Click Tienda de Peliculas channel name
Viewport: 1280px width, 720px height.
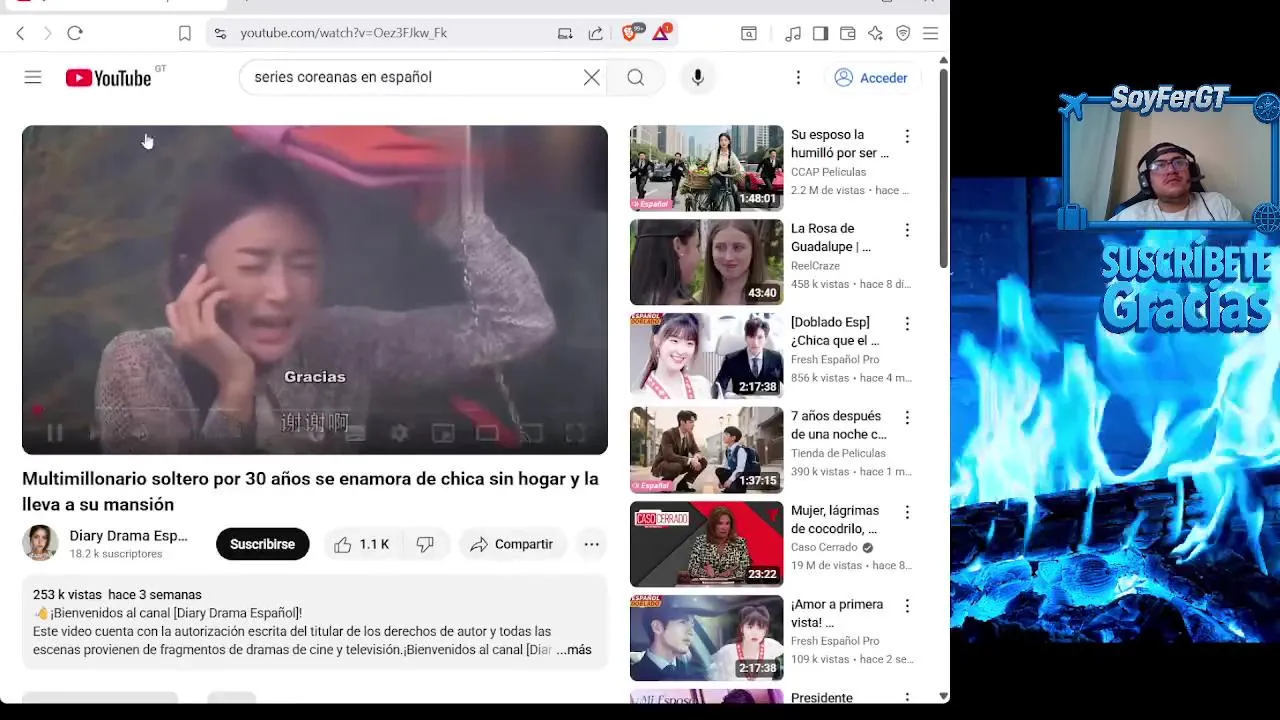click(838, 453)
